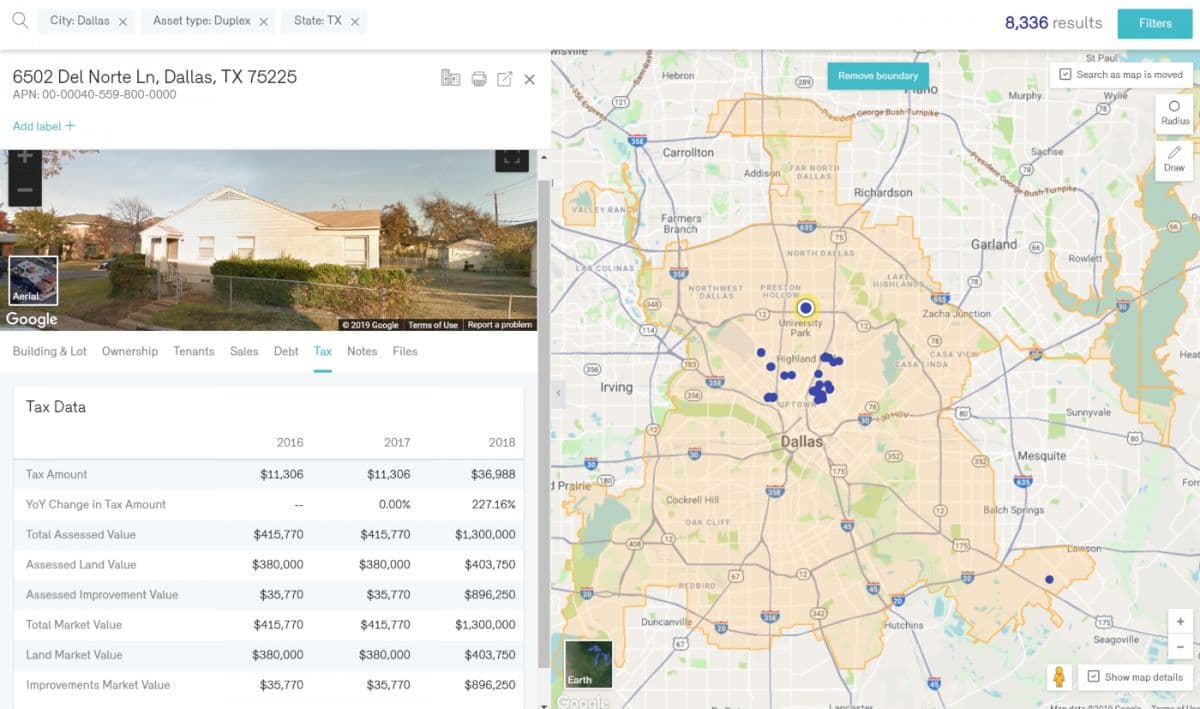Remove the City: Dallas filter chip
This screenshot has width=1200, height=709.
122,21
